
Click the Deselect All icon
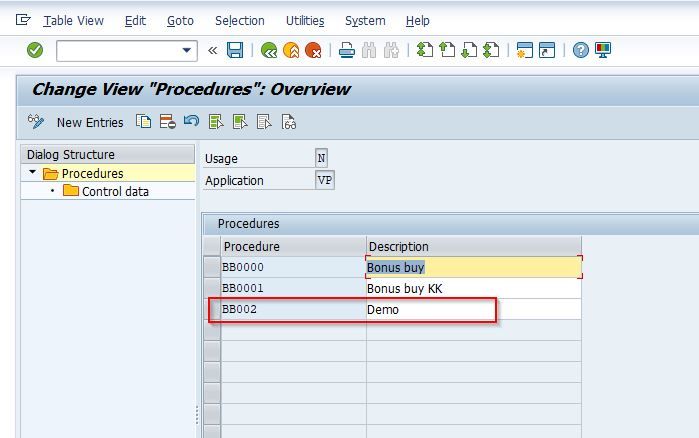(x=264, y=122)
